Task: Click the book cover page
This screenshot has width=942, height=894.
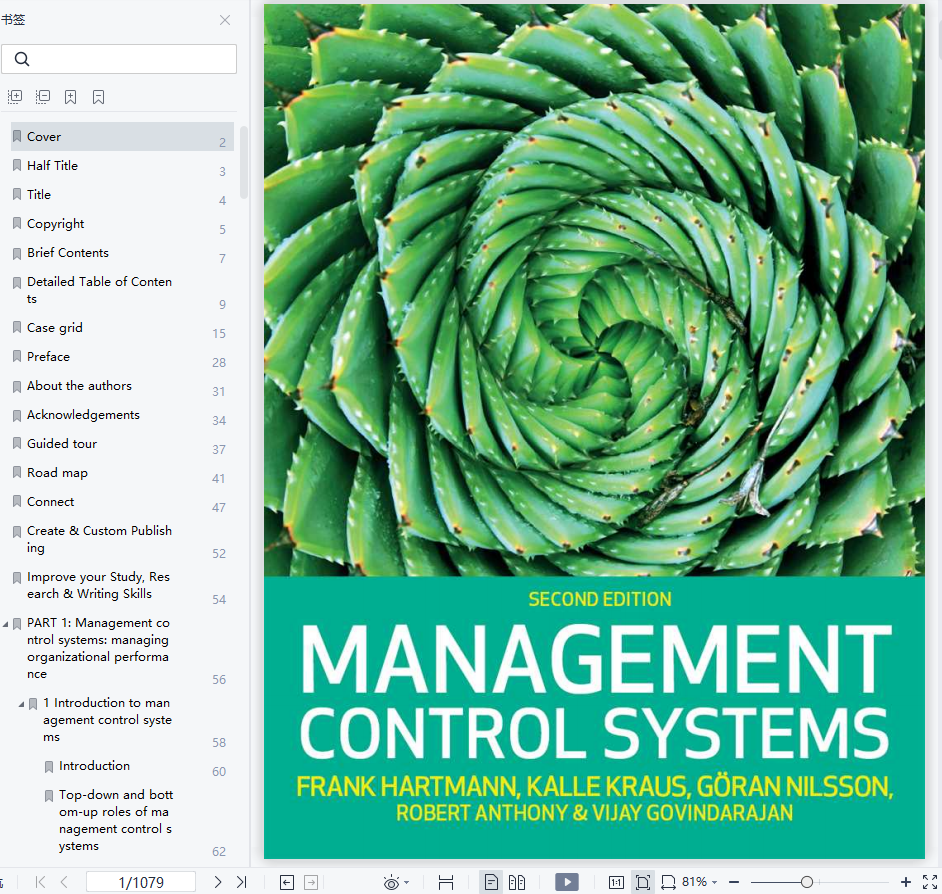Action: (594, 431)
